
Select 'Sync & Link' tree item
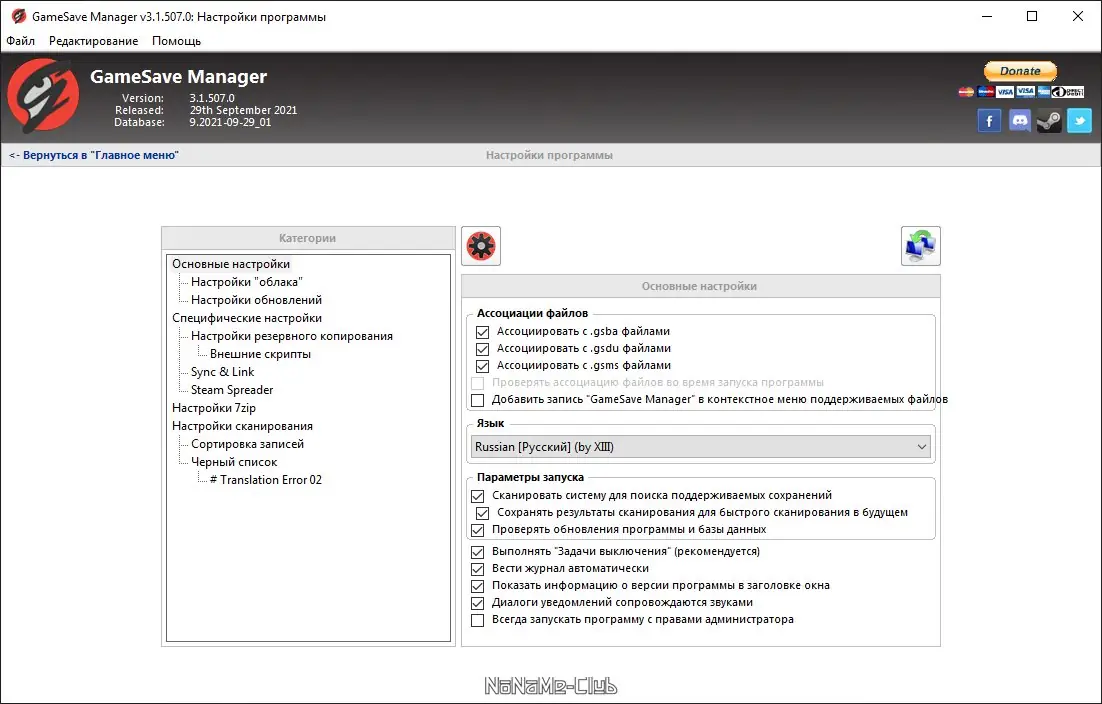pos(222,372)
